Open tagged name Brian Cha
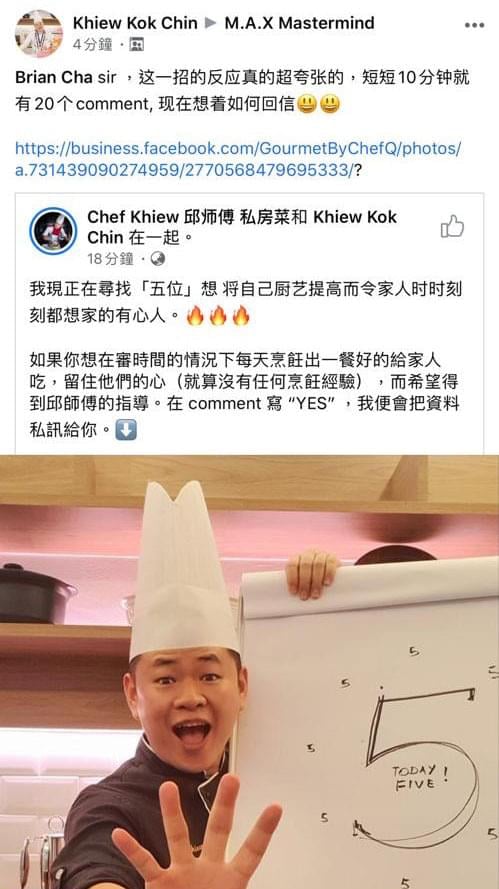The width and height of the screenshot is (499, 889). coord(54,78)
